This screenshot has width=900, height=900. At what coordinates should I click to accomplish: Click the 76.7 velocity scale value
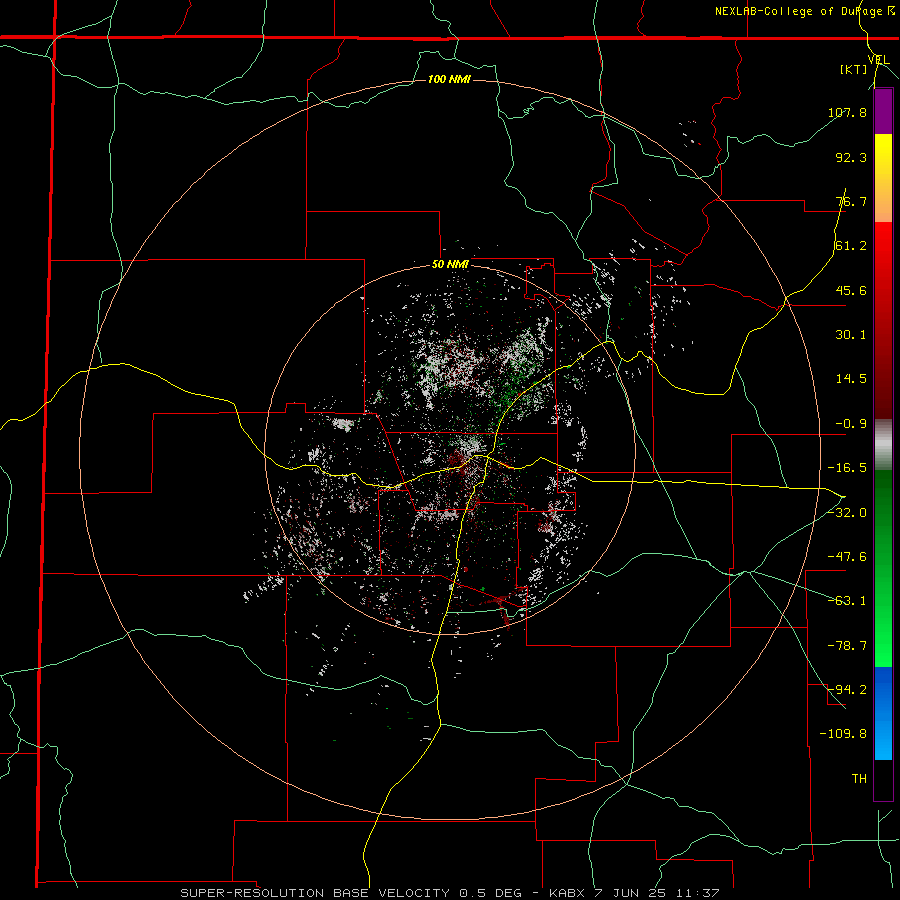pyautogui.click(x=851, y=201)
